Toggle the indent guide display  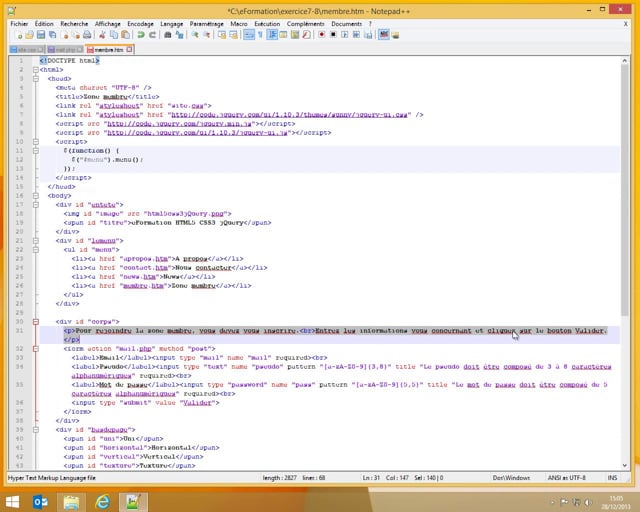(271, 35)
